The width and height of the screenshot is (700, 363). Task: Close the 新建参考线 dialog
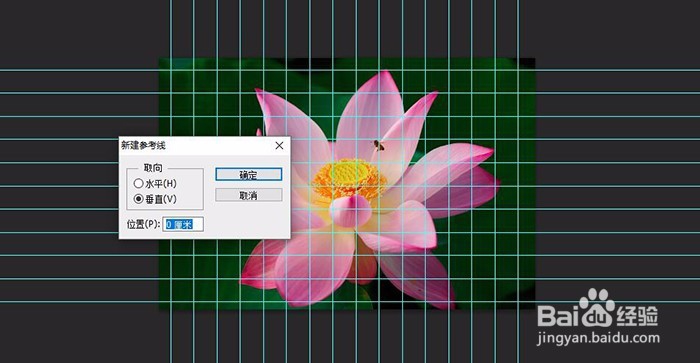pos(279,146)
